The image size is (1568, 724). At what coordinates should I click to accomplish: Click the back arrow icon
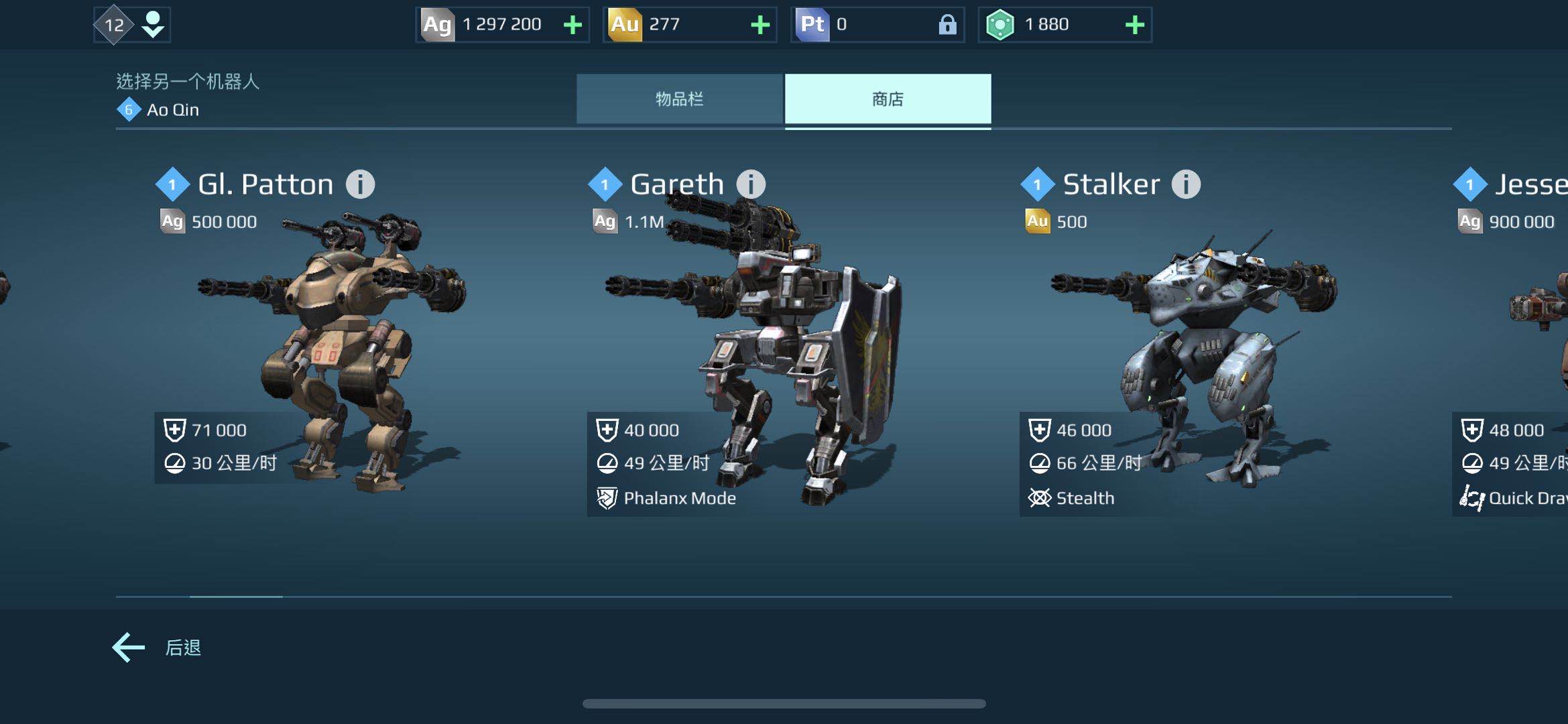128,648
